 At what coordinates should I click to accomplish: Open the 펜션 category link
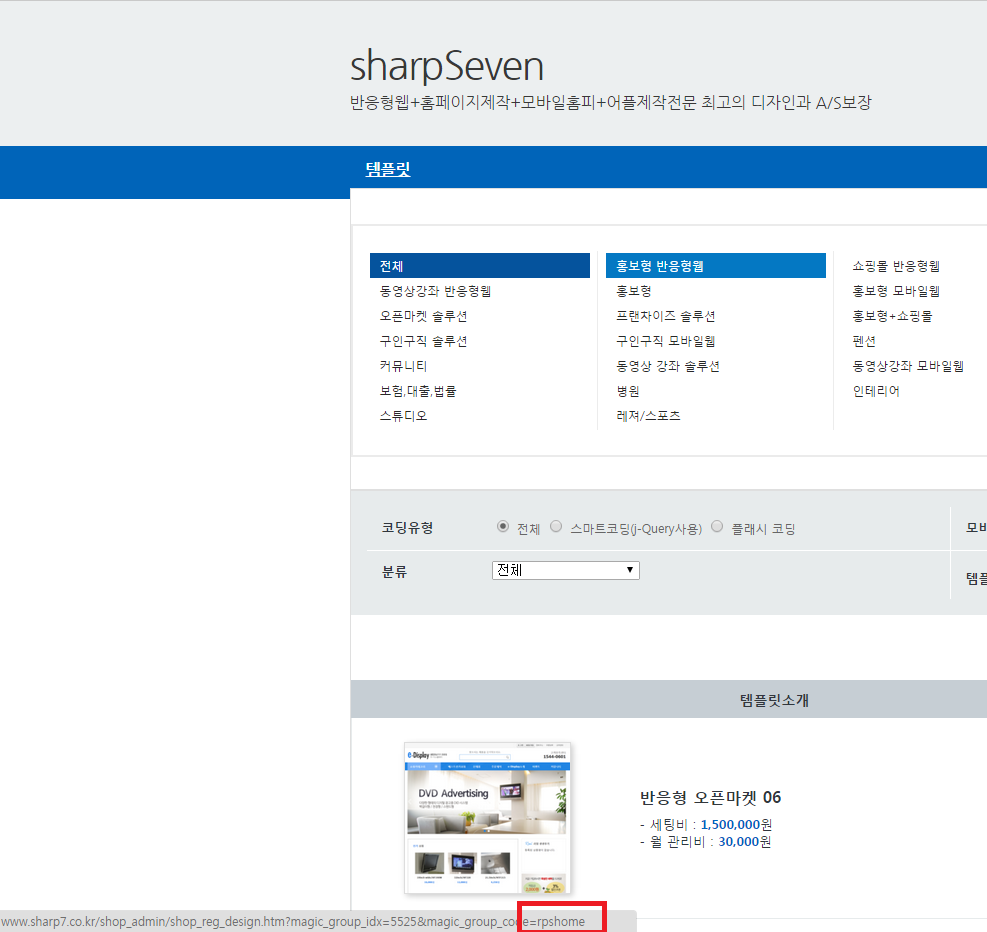864,341
